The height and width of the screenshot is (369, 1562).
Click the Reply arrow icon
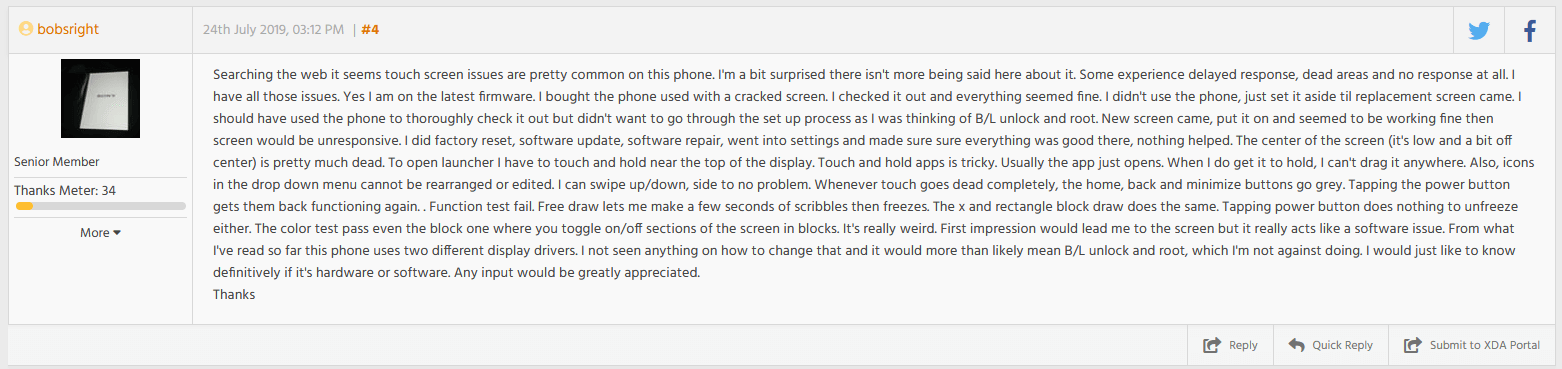tap(1211, 345)
